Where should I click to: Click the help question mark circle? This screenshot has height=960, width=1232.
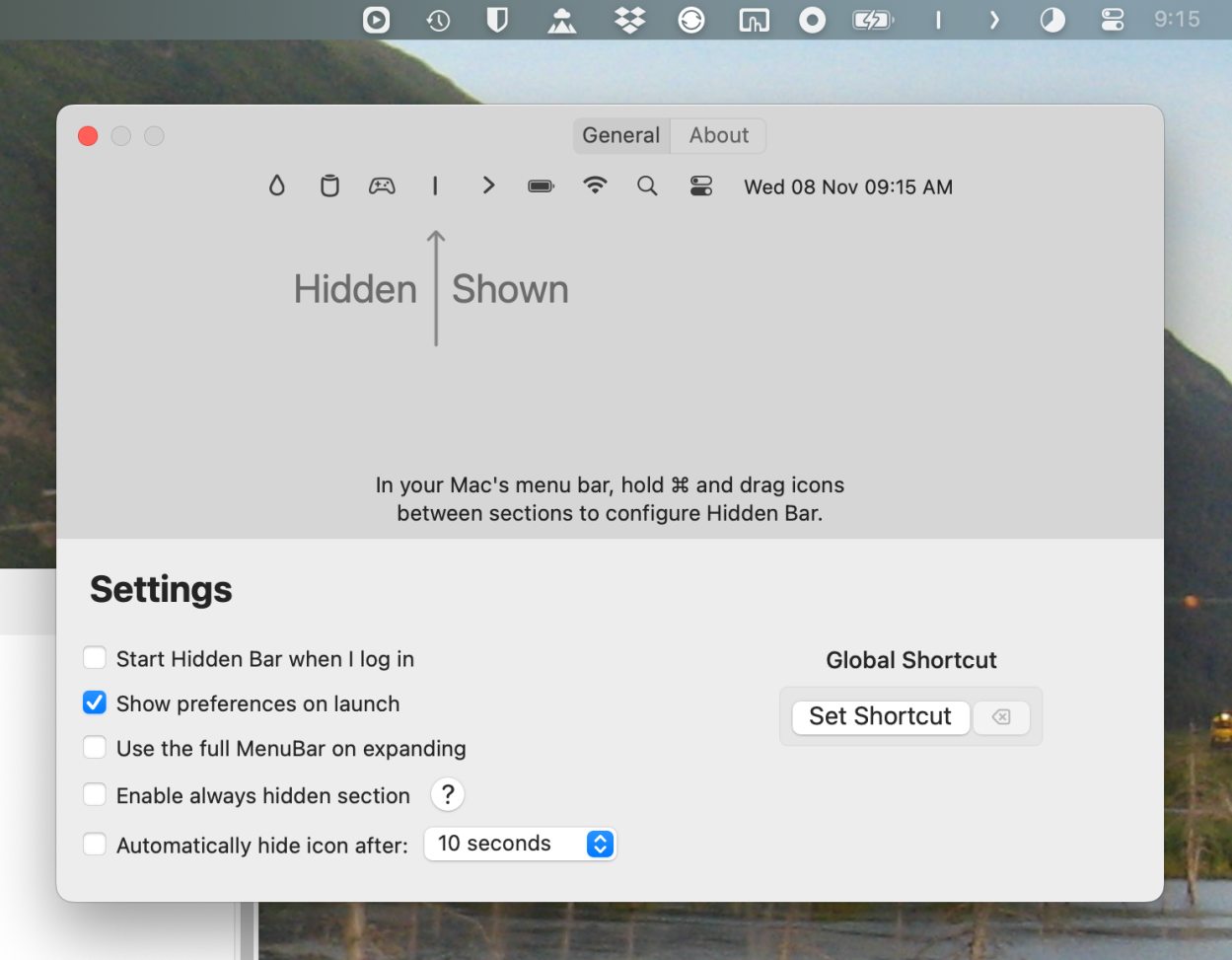click(x=447, y=793)
